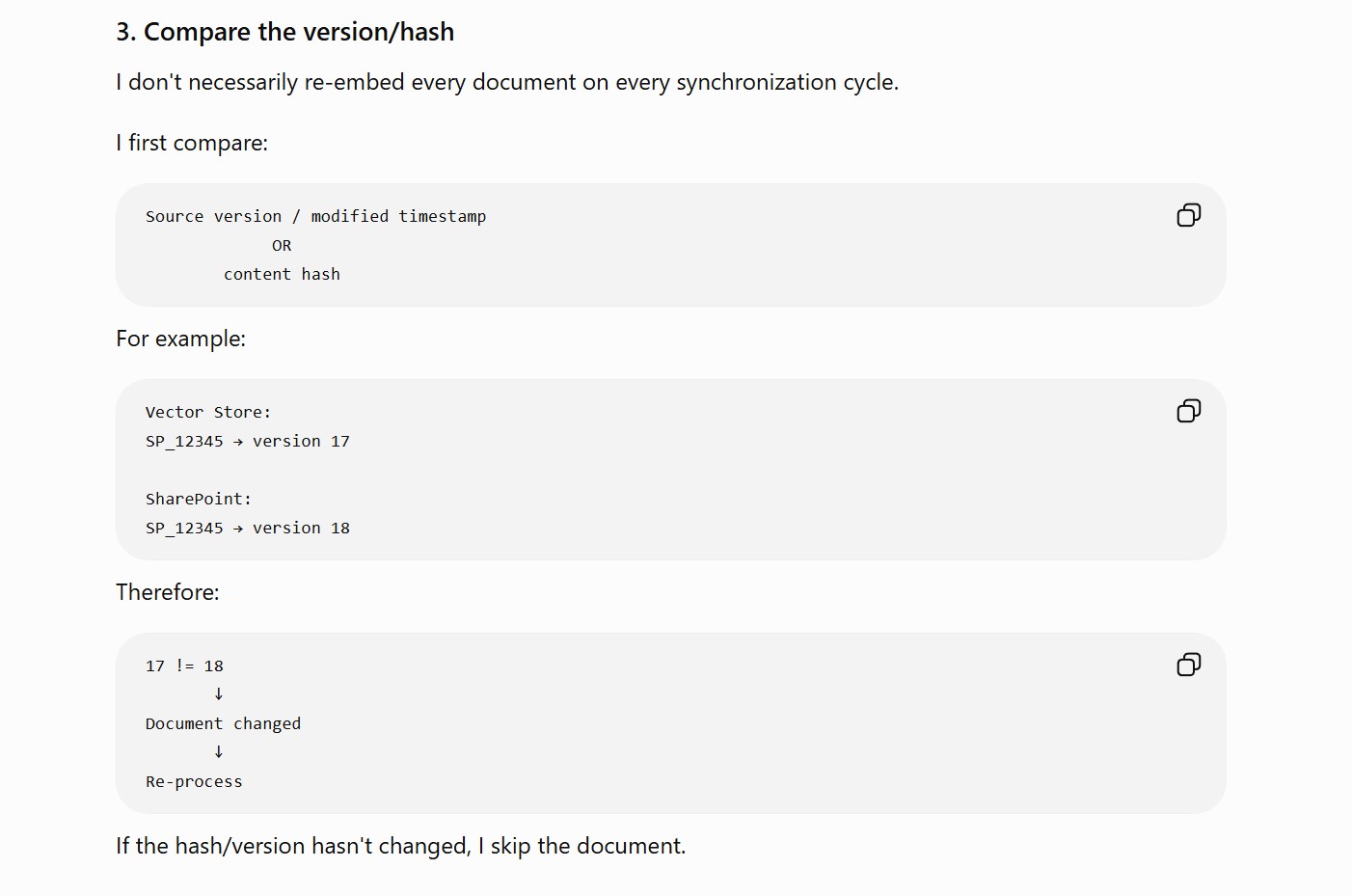Click the 'Source version / modified timestamp' line
This screenshot has height=896, width=1352.
(x=316, y=216)
